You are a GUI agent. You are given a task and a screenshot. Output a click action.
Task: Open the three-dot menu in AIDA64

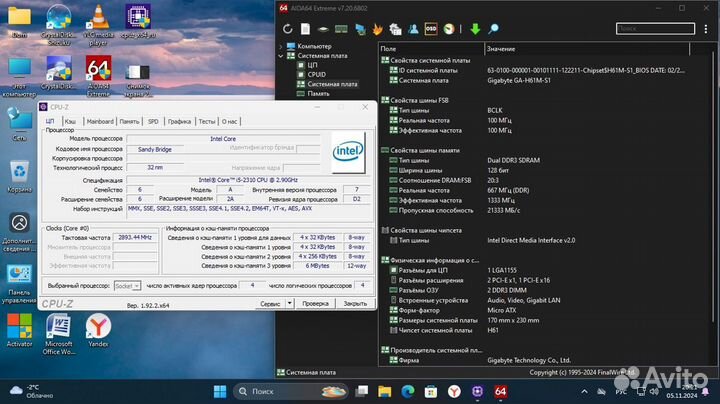[x=706, y=29]
